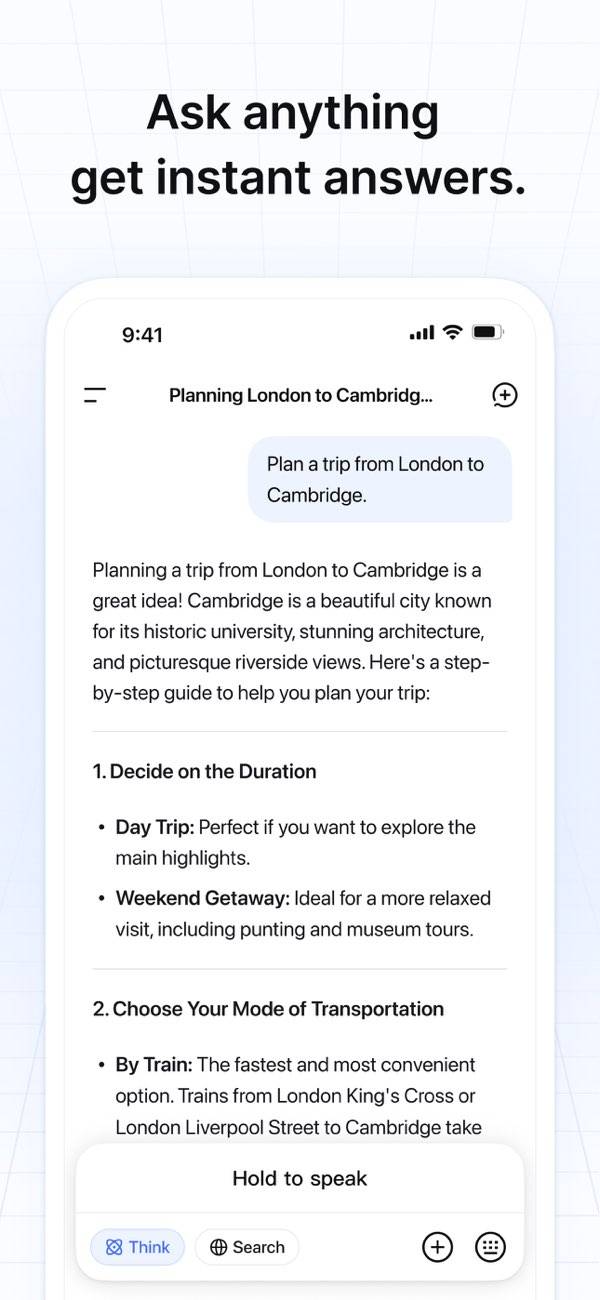Start a new chat with plus bubble icon

point(505,395)
